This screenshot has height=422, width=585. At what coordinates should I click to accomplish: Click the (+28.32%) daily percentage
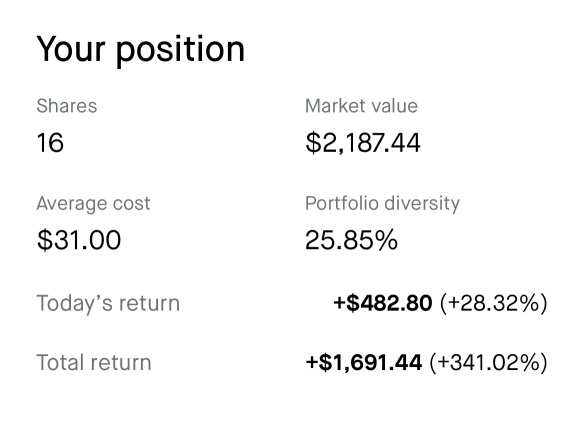tap(494, 303)
